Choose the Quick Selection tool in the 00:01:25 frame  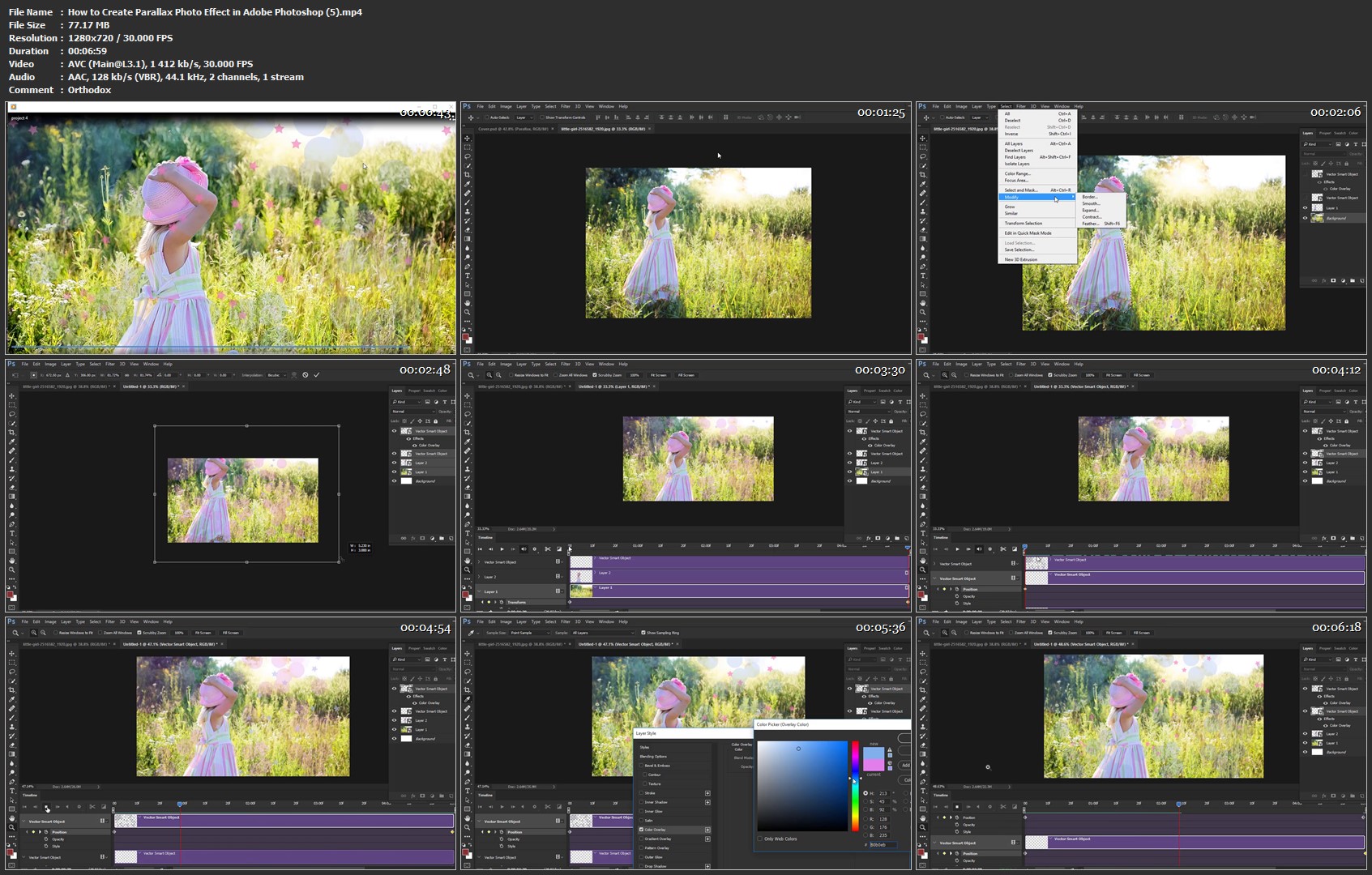[x=468, y=166]
